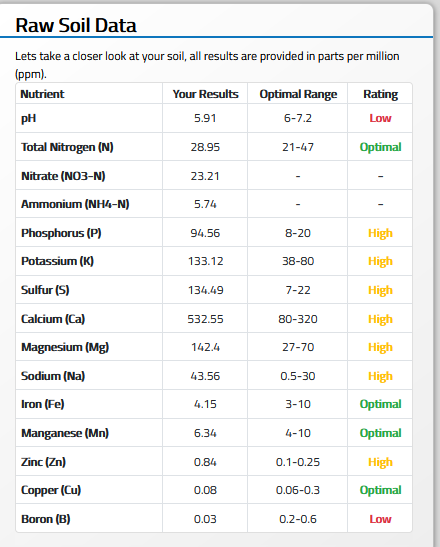The width and height of the screenshot is (440, 547).
Task: Click the Nitrate (NO3-N) row label
Action: [x=63, y=176]
